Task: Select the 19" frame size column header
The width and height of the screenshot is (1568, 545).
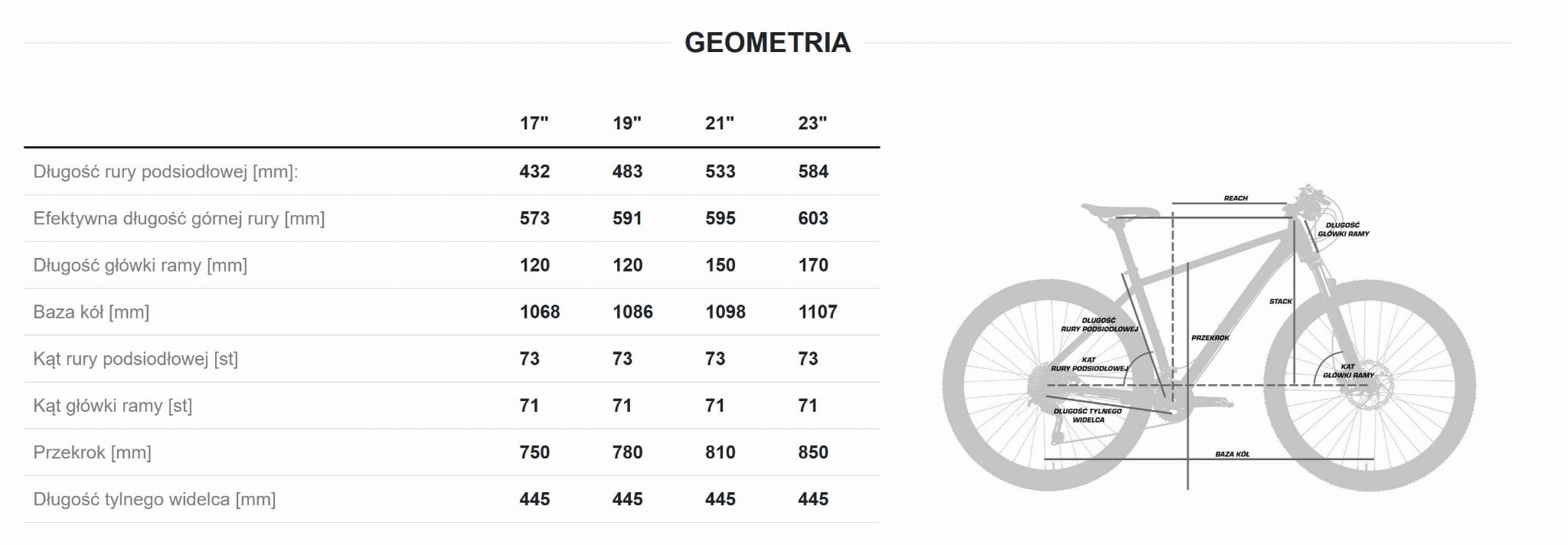Action: pyautogui.click(x=626, y=123)
